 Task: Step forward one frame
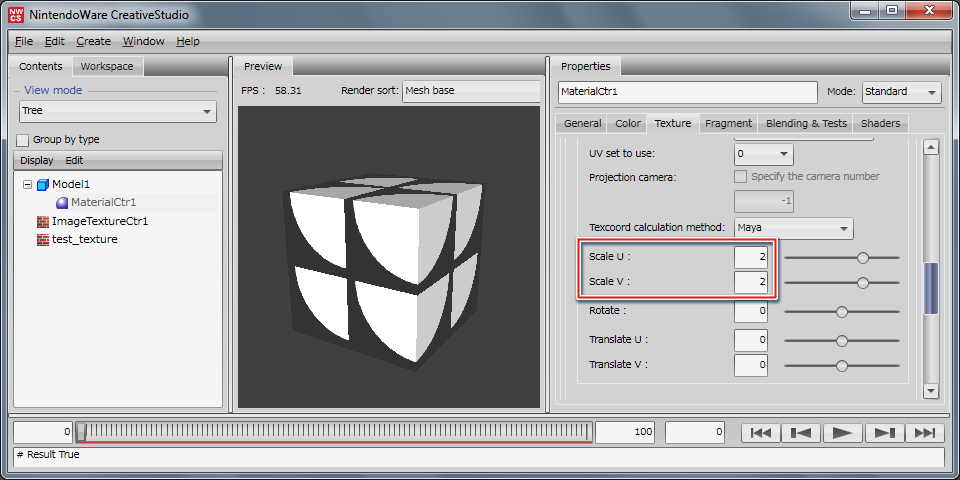point(884,433)
